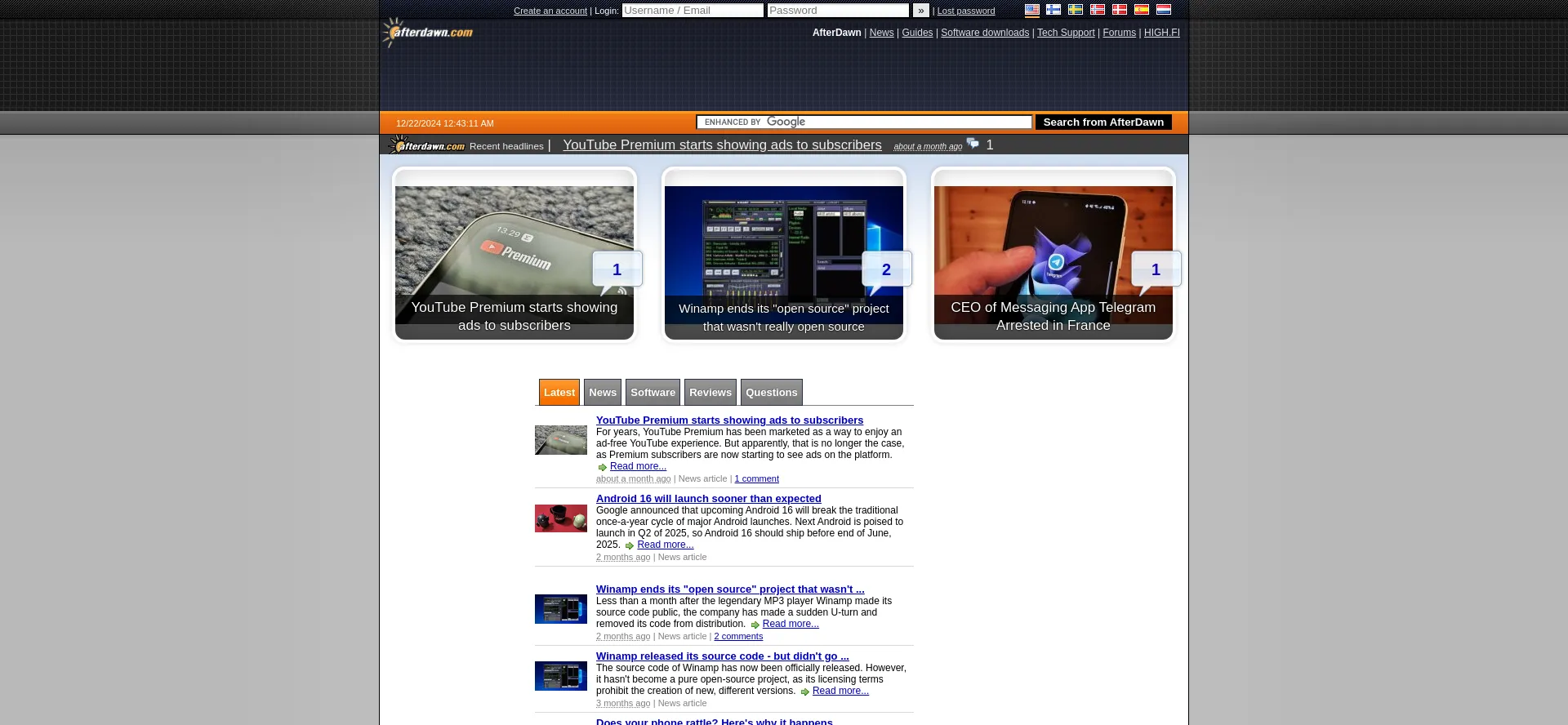Click Lost password link
The image size is (1568, 725).
966,11
